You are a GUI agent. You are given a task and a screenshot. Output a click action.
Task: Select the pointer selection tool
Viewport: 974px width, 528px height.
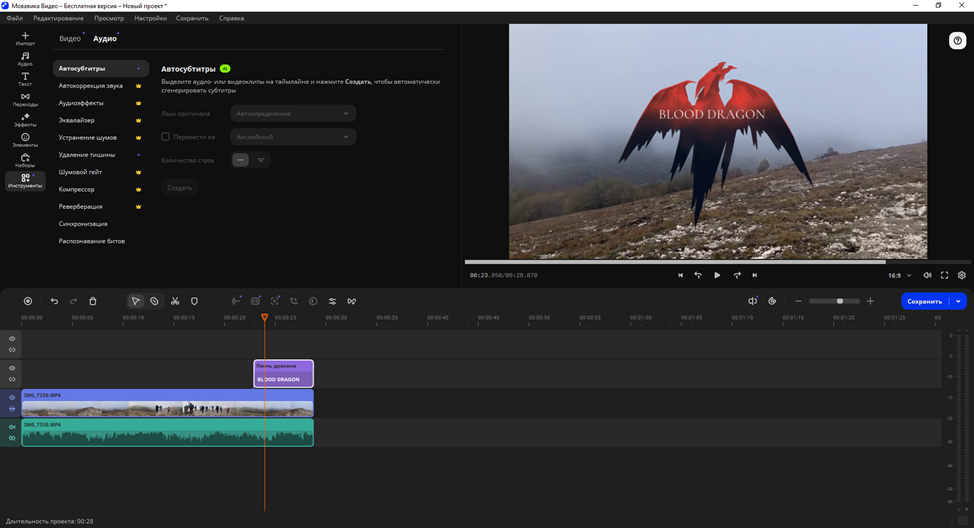(135, 301)
